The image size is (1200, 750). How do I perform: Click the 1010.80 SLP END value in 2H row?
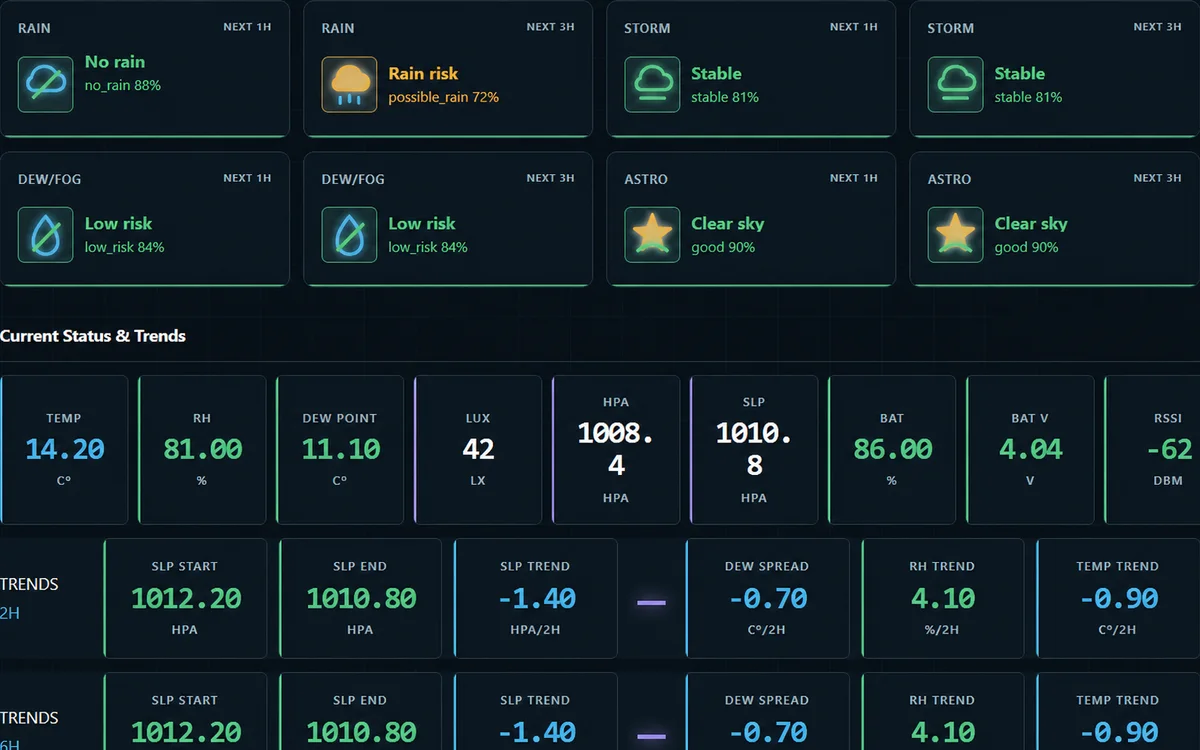(x=361, y=599)
